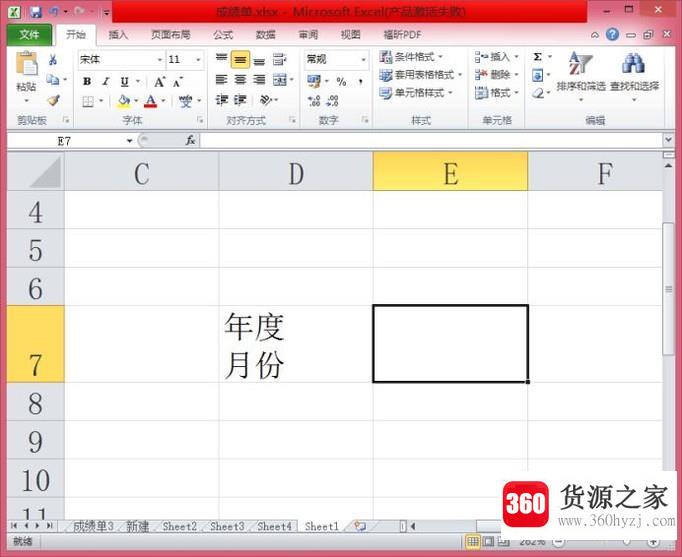Click the Align Text Left icon
The image size is (682, 557).
[x=221, y=80]
